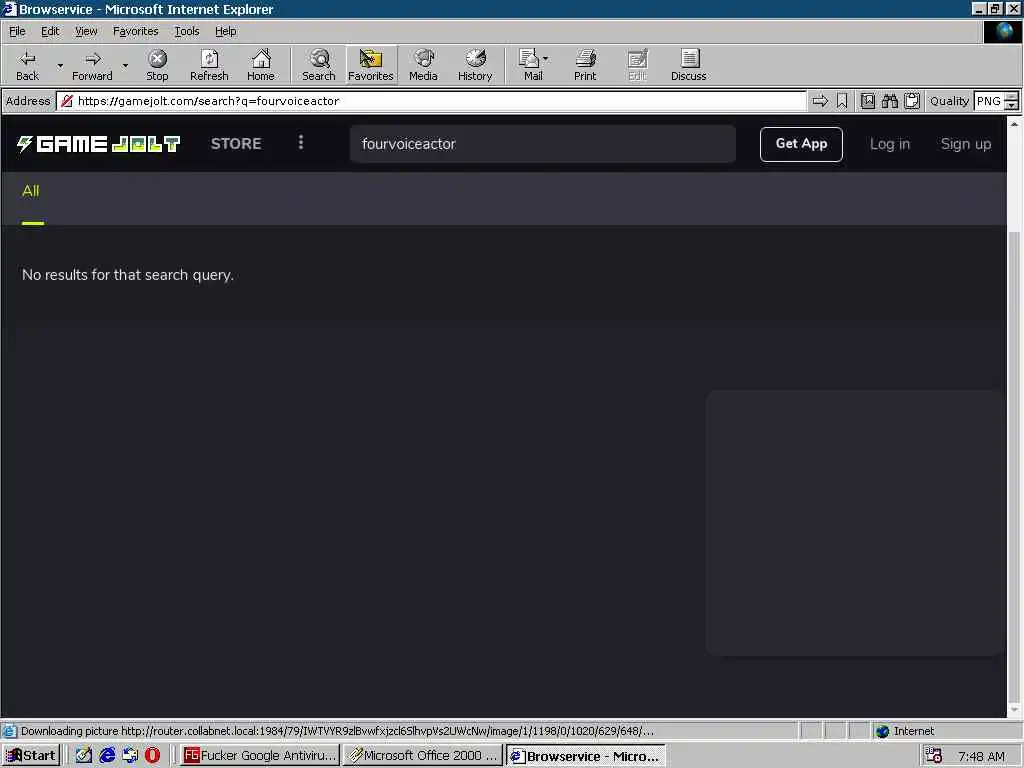Stop the page from loading
The height and width of the screenshot is (768, 1024).
(157, 65)
